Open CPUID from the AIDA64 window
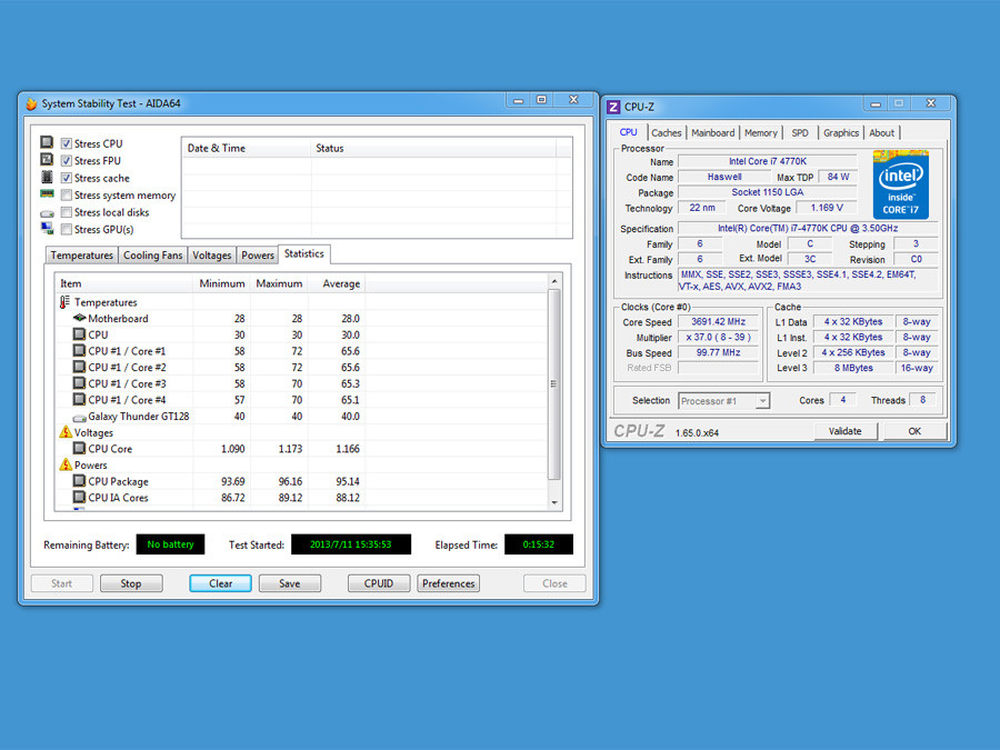 (x=379, y=584)
